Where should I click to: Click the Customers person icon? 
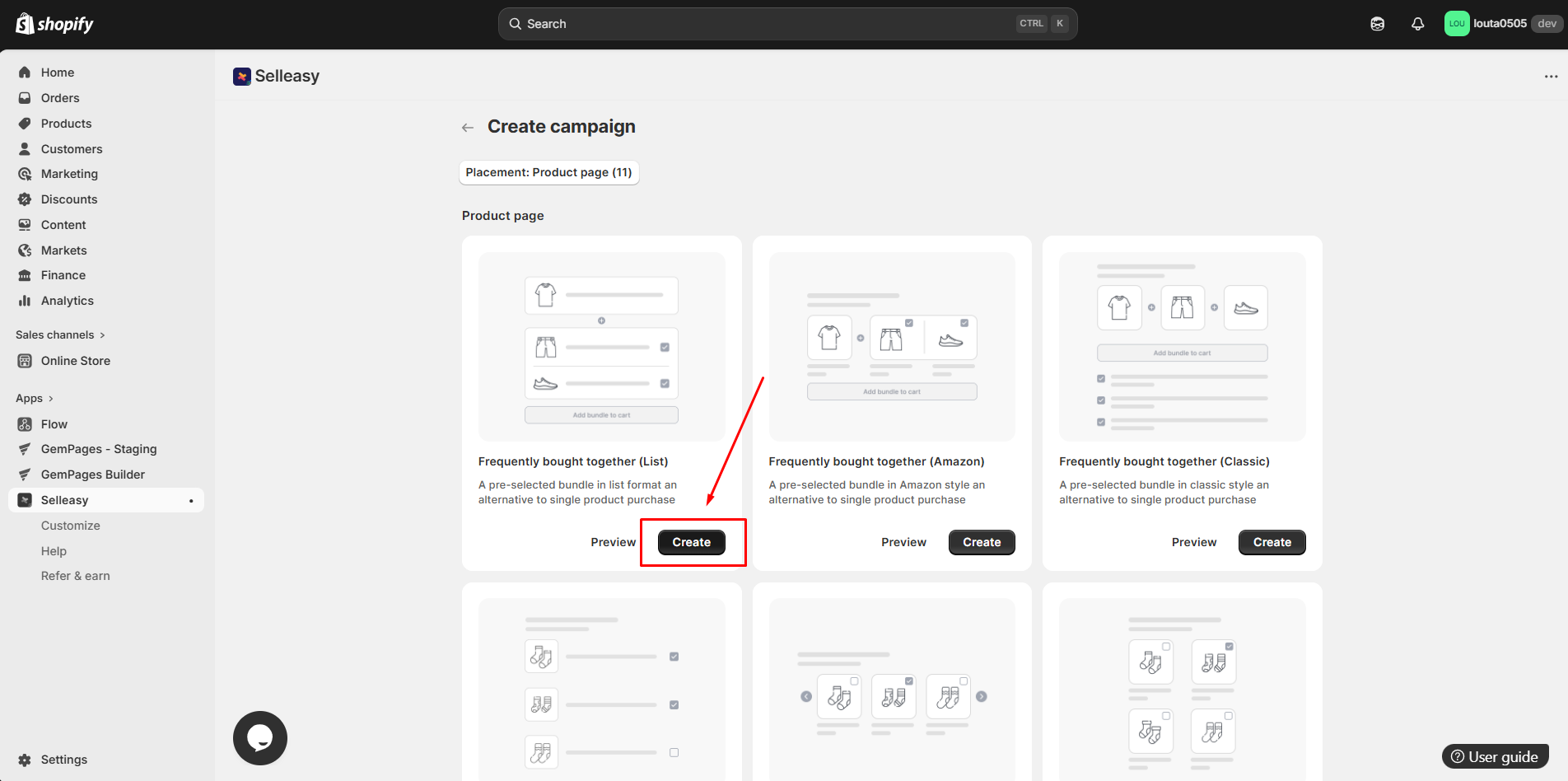[x=25, y=149]
